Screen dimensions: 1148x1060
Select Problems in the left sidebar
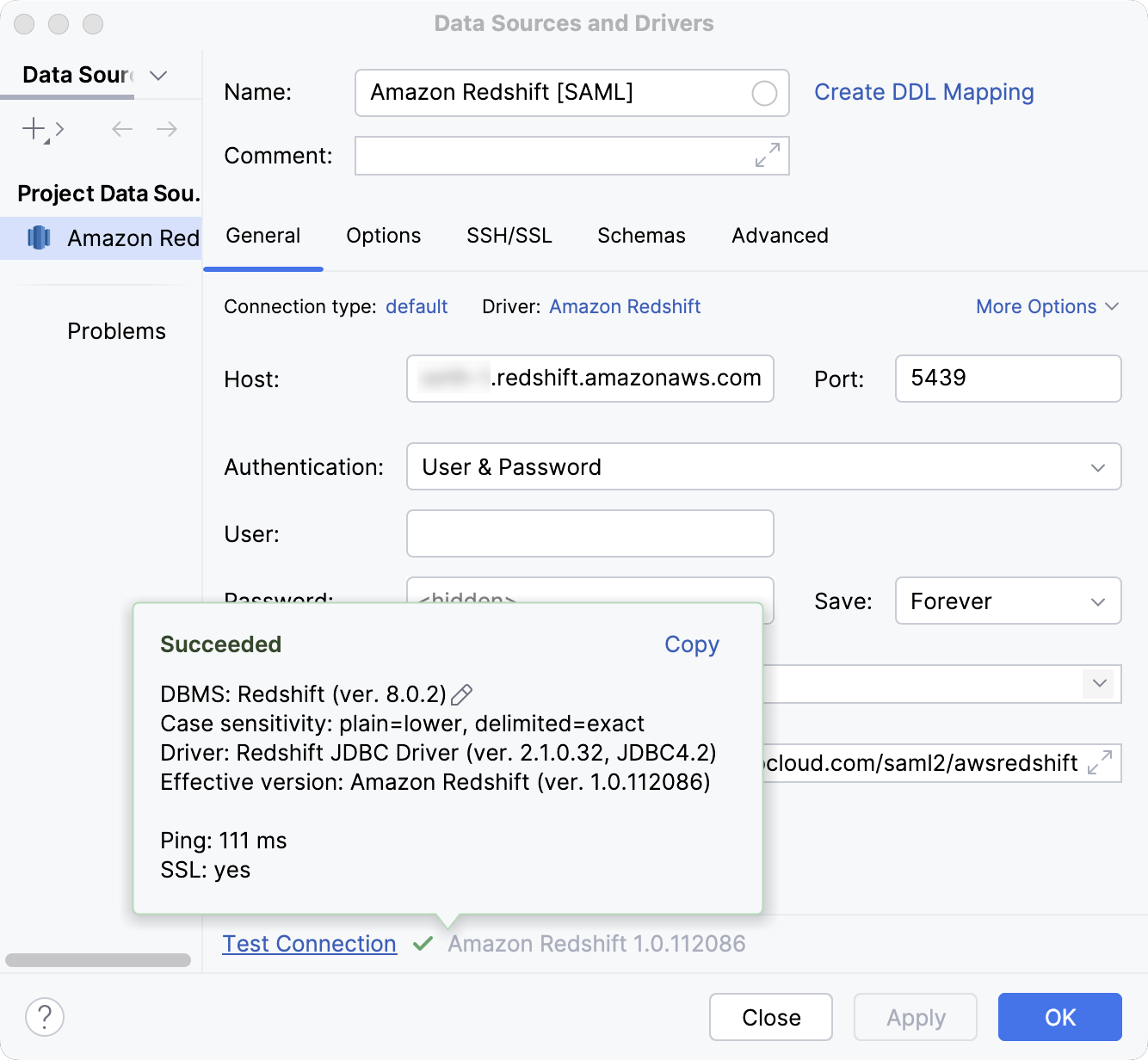(x=116, y=330)
